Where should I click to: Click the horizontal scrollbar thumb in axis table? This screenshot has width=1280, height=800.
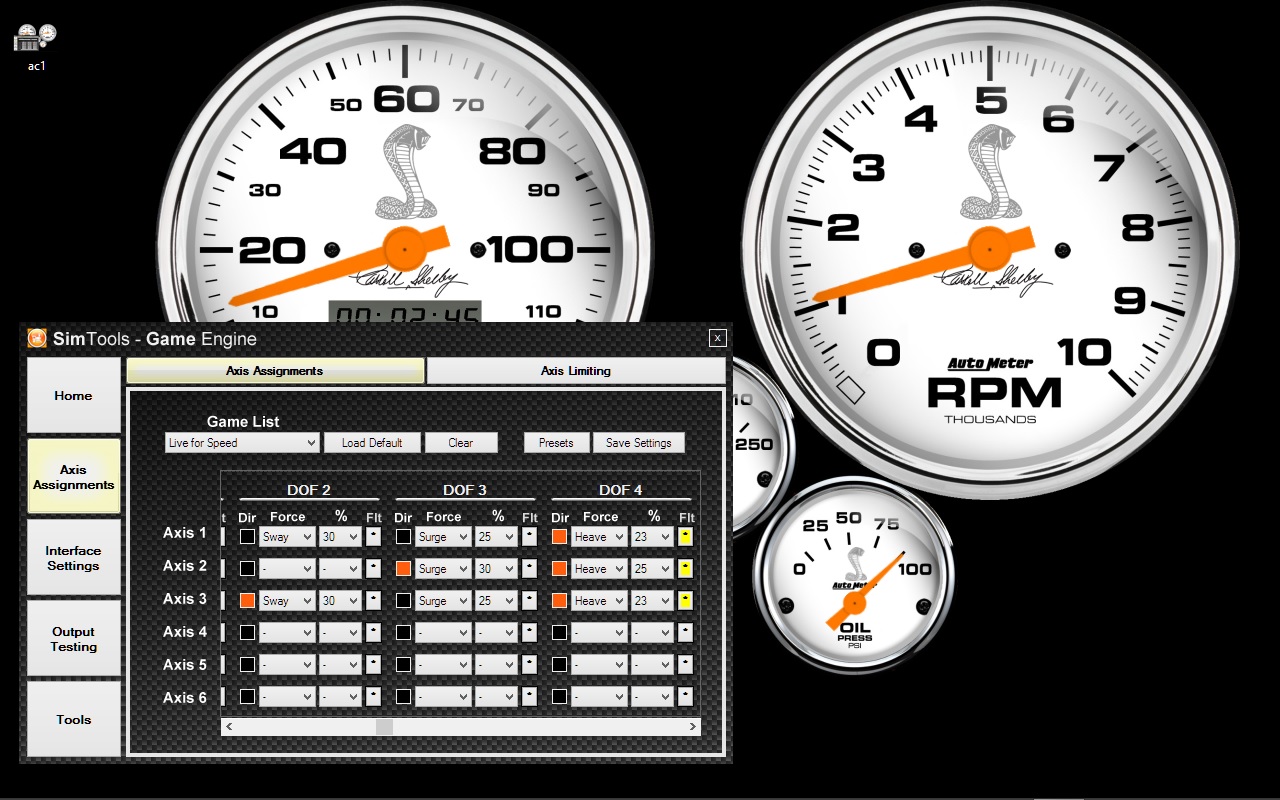[x=384, y=727]
